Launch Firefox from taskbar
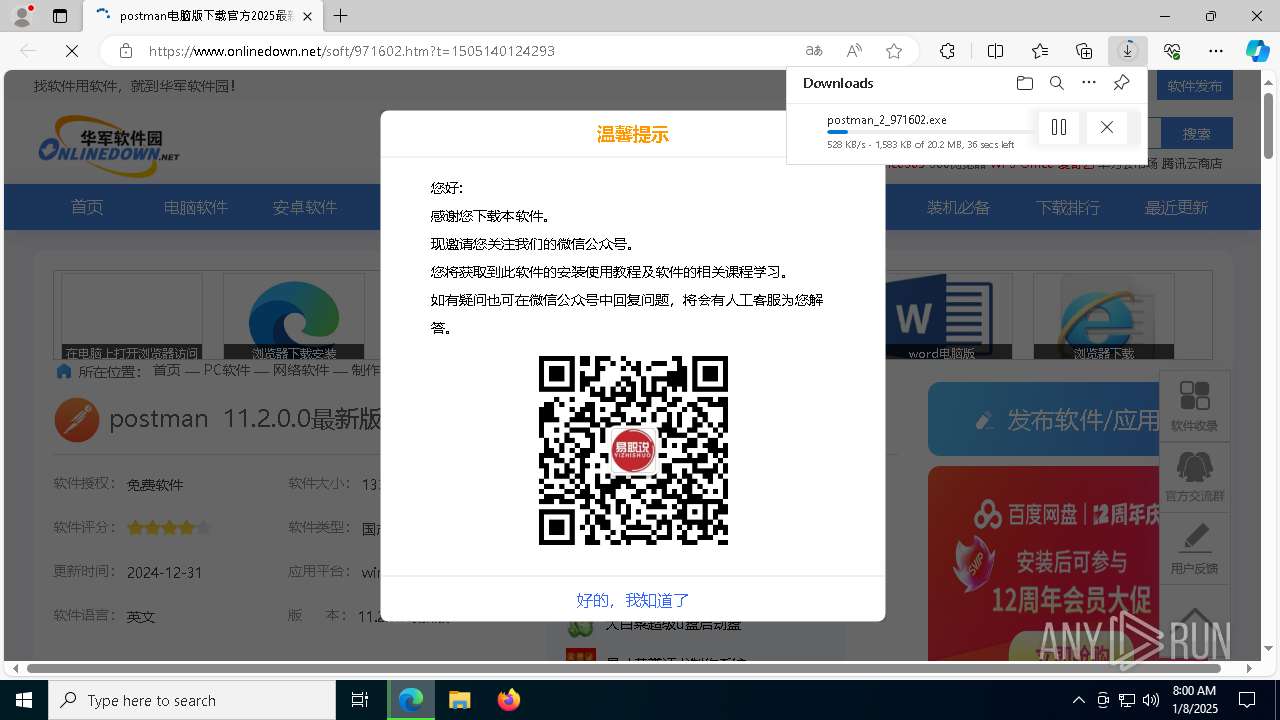 click(x=509, y=700)
